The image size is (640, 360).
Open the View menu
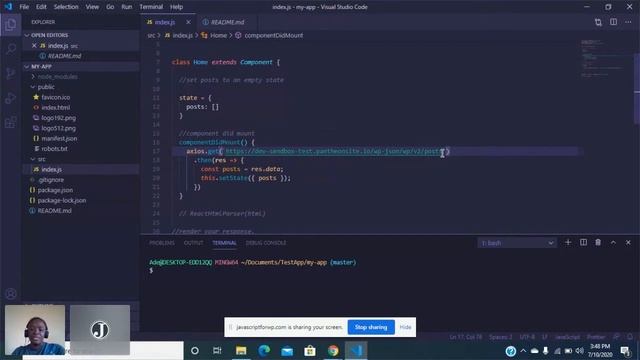(92, 7)
